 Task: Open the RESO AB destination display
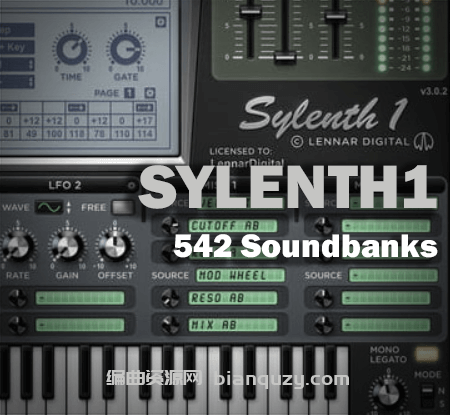click(233, 298)
